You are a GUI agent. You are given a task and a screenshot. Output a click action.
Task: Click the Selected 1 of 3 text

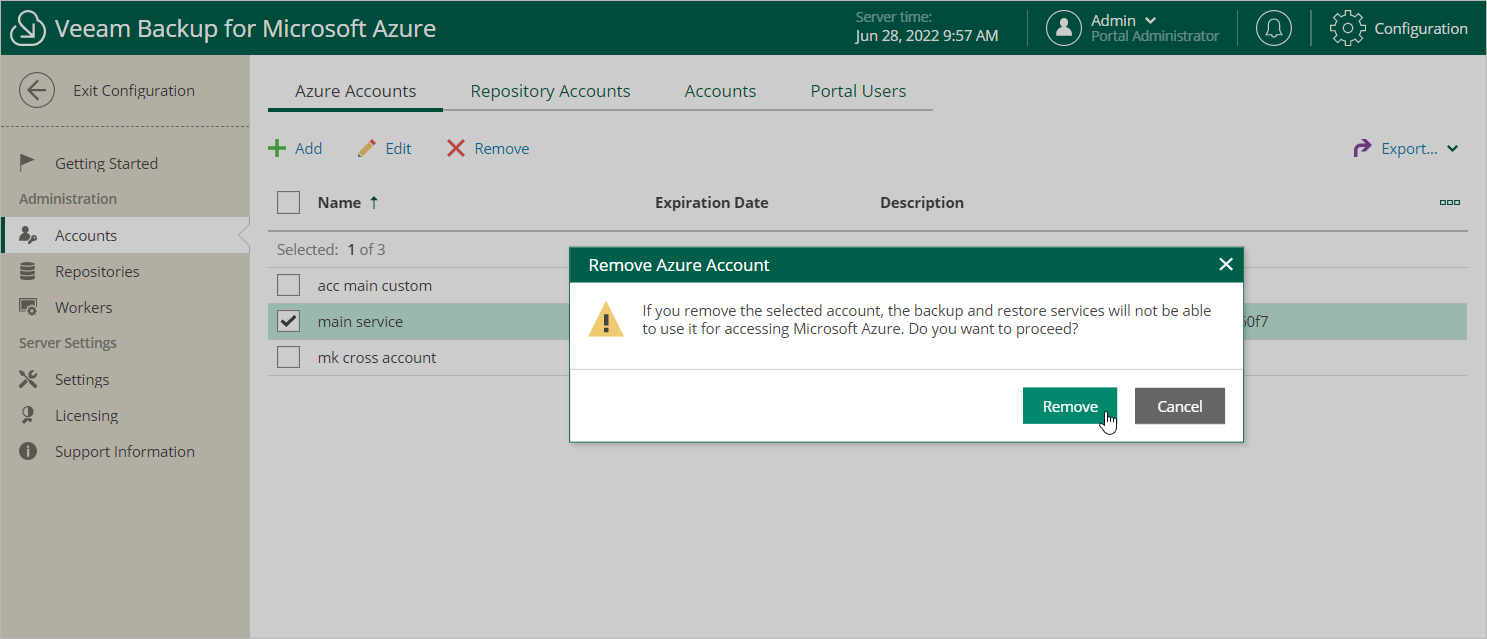click(x=331, y=249)
